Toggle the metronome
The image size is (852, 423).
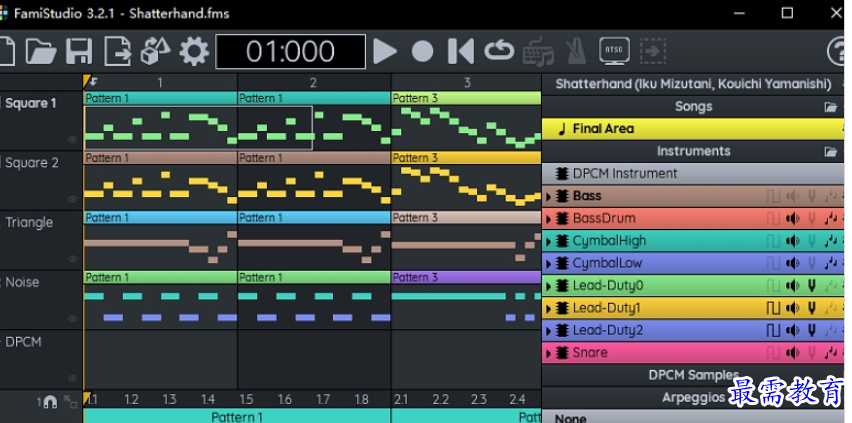(x=576, y=52)
